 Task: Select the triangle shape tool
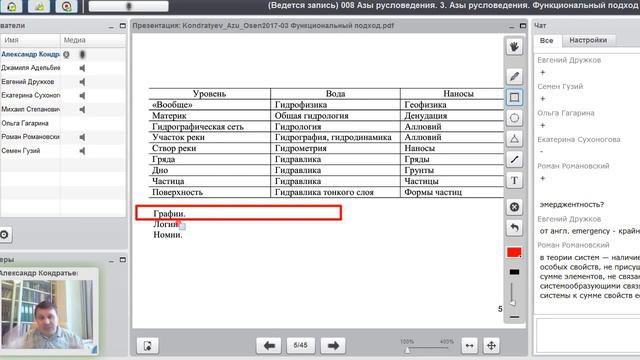click(514, 139)
